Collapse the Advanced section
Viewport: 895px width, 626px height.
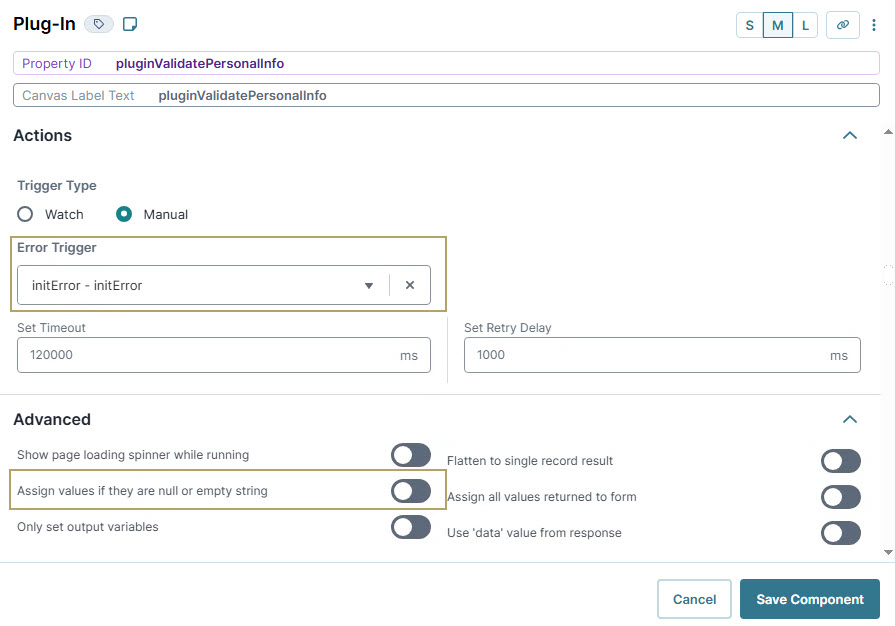click(x=849, y=419)
